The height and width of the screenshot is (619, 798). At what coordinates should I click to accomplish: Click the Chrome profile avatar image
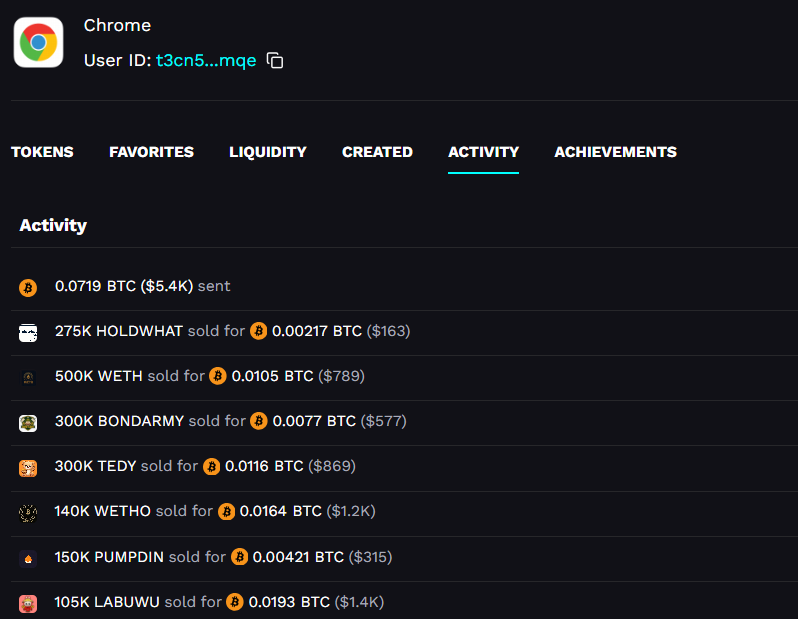pyautogui.click(x=39, y=42)
